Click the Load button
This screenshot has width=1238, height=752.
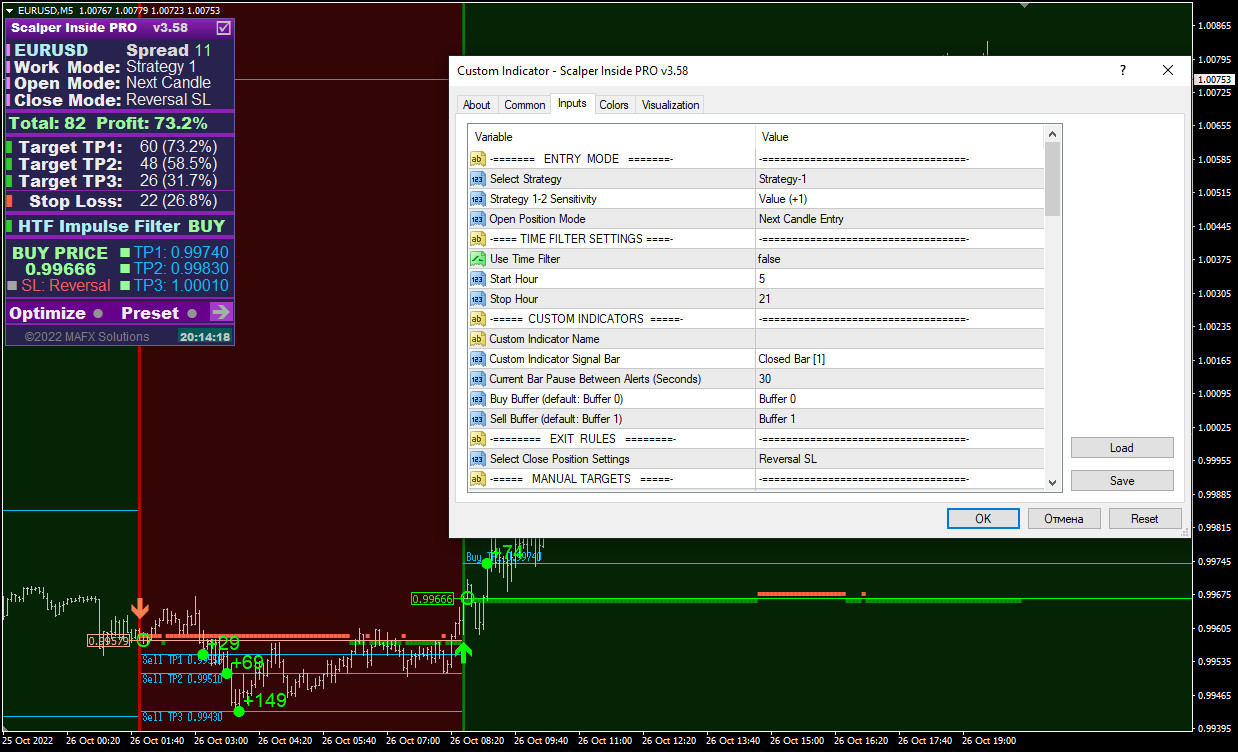(x=1121, y=448)
